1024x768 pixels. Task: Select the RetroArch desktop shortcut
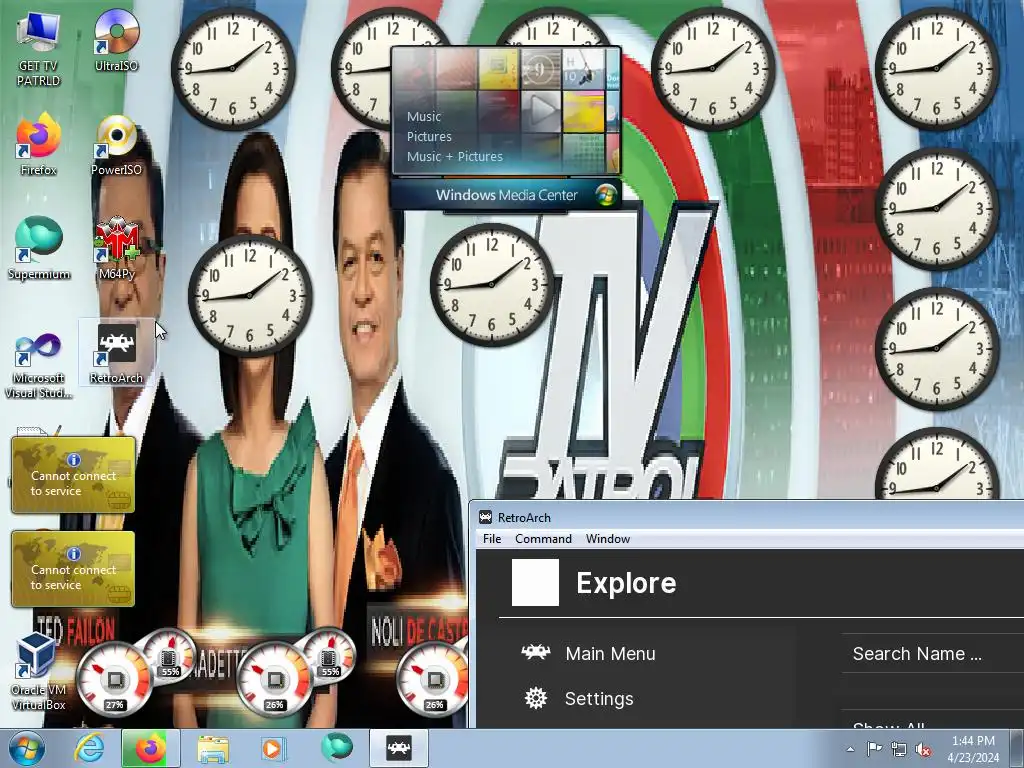[x=116, y=353]
